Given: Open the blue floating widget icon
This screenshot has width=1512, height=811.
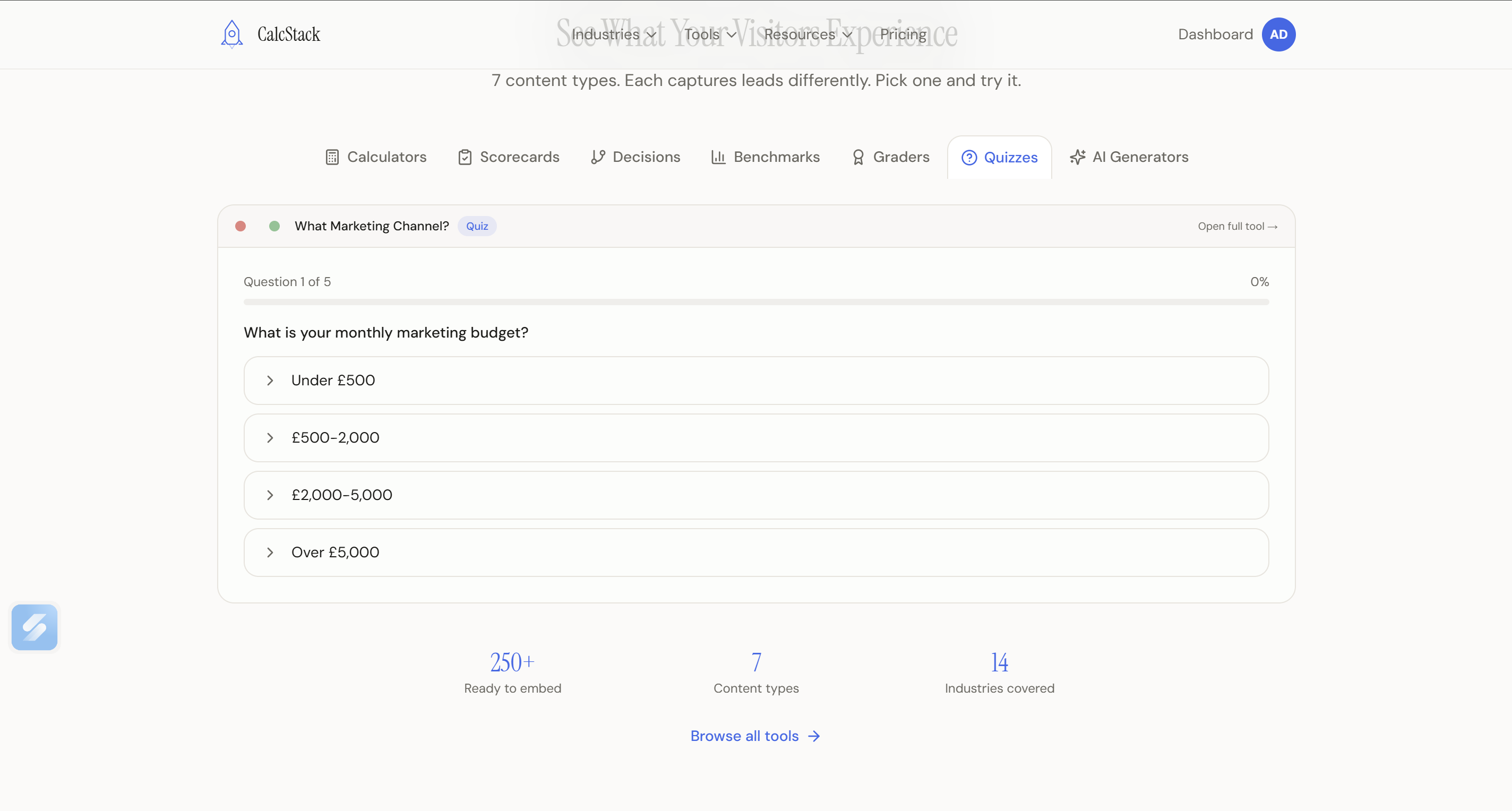Looking at the screenshot, I should [35, 627].
